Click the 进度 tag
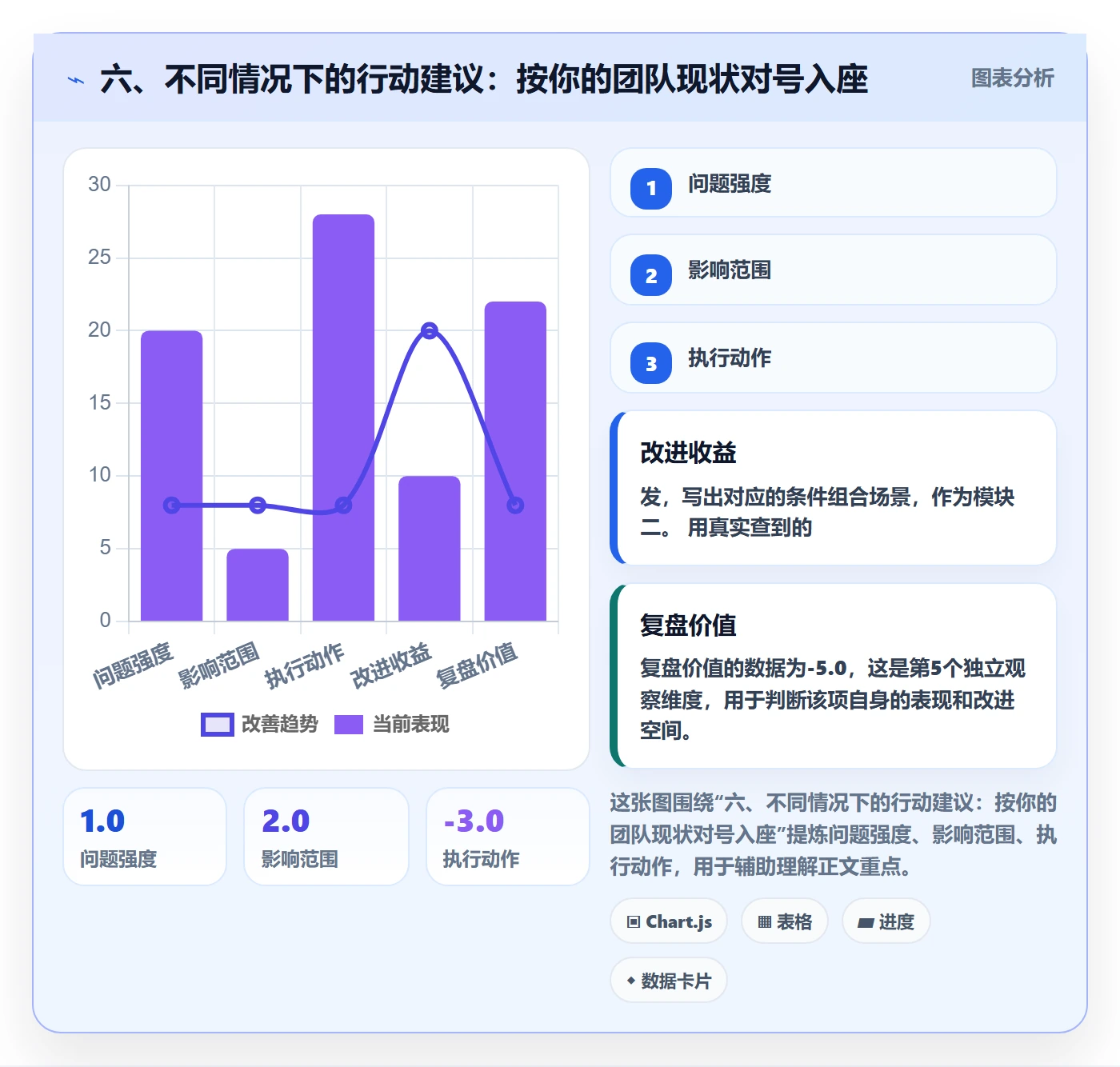The image size is (1120, 1067). pos(886,921)
